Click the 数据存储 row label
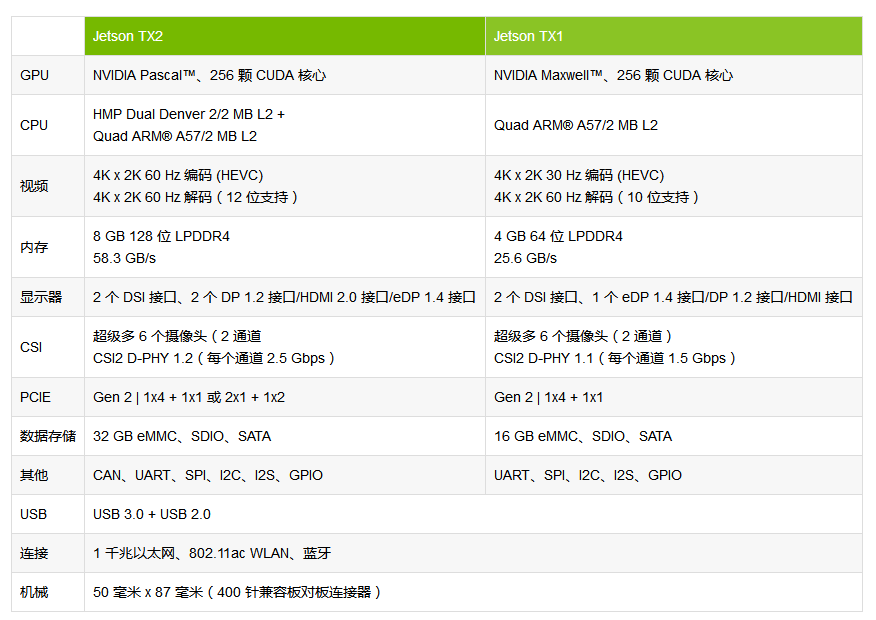 48,436
